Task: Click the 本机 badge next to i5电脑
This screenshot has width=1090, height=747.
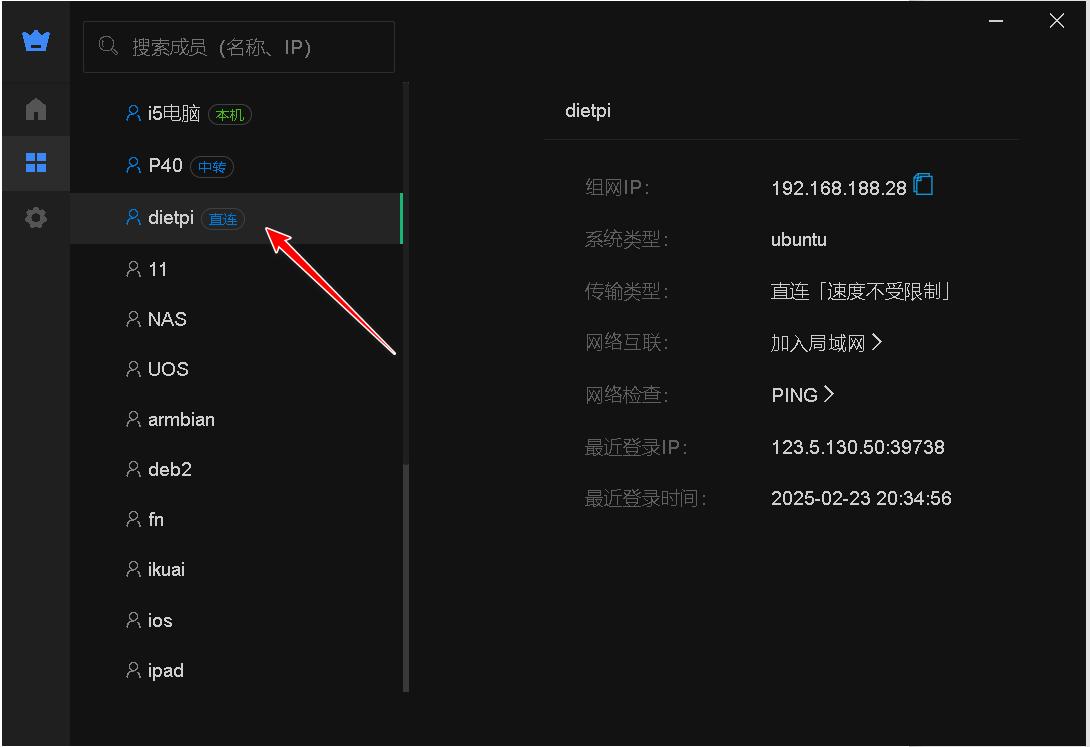Action: (x=229, y=115)
